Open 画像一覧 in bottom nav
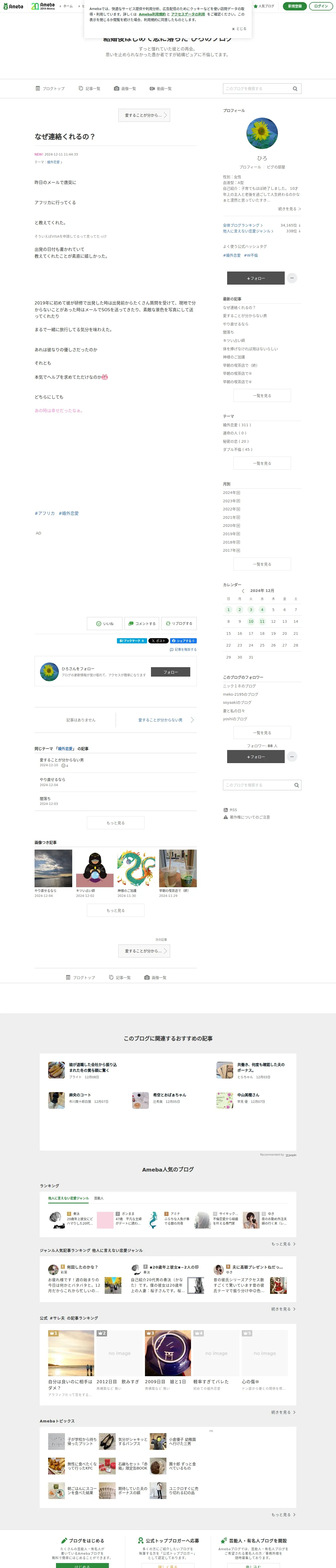This screenshot has width=336, height=1568. coord(155,978)
